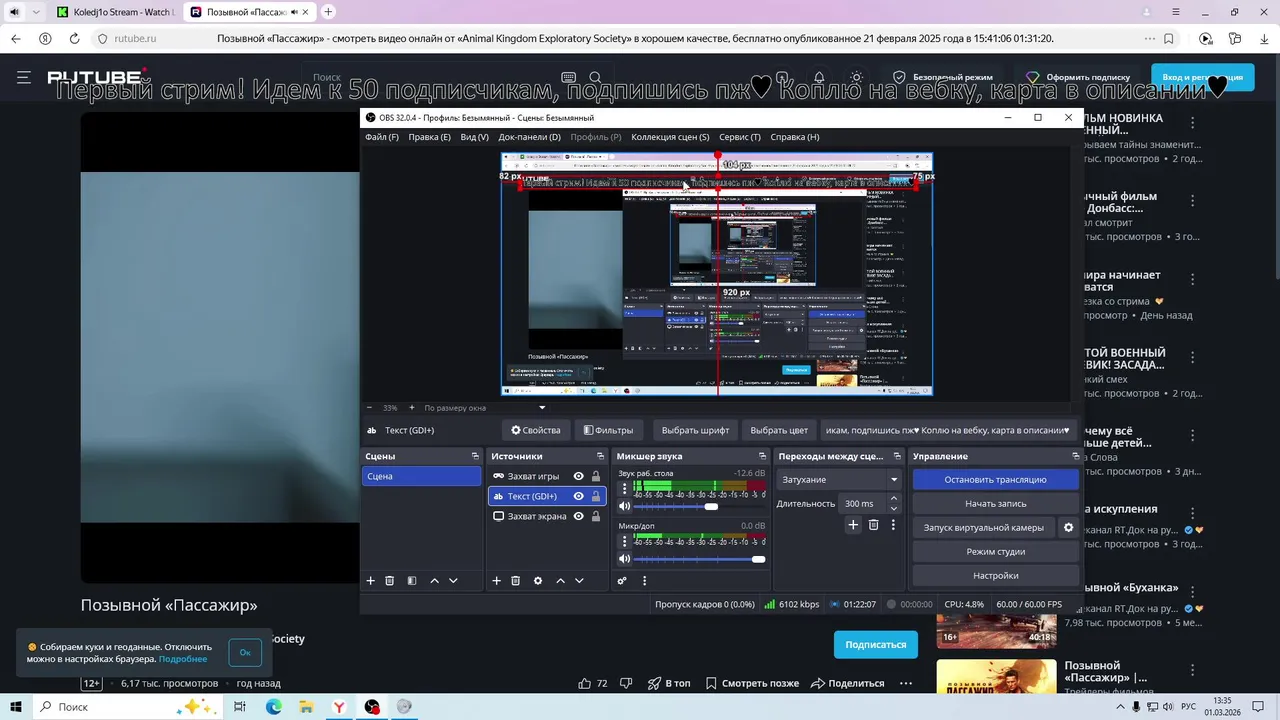Reload the page in browser toolbar
1280x720 pixels.
click(x=74, y=39)
